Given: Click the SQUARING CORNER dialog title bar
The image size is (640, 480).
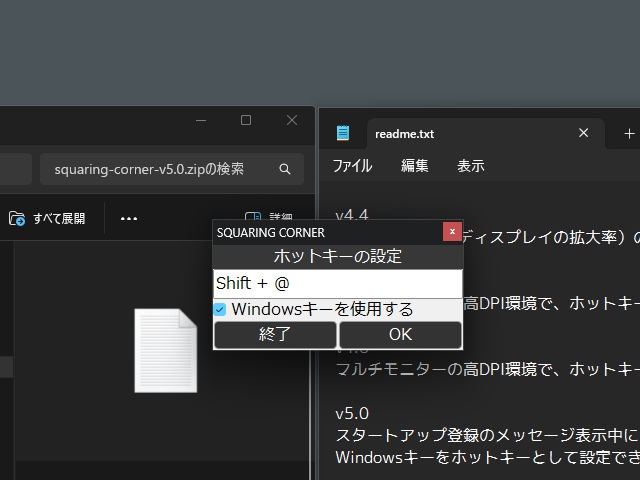Looking at the screenshot, I should (328, 232).
